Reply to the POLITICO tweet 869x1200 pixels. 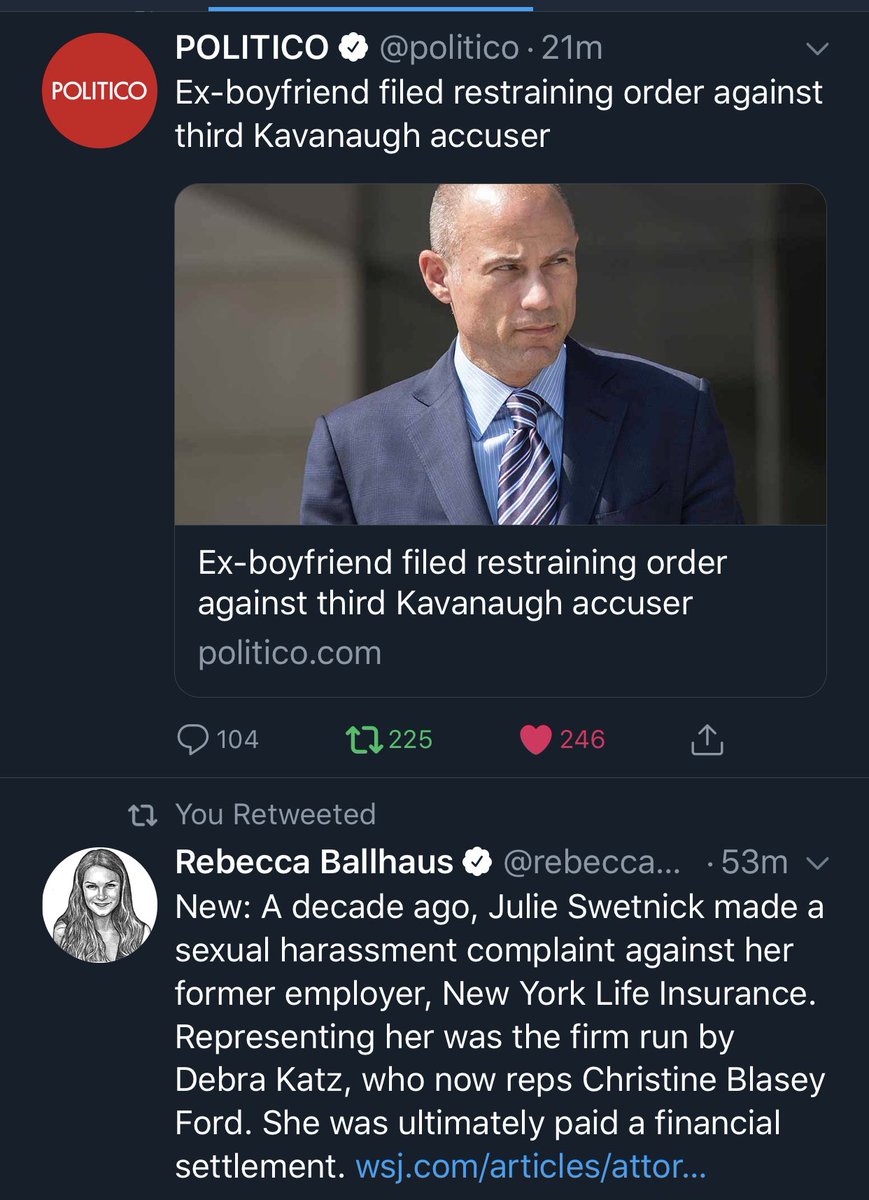[191, 739]
